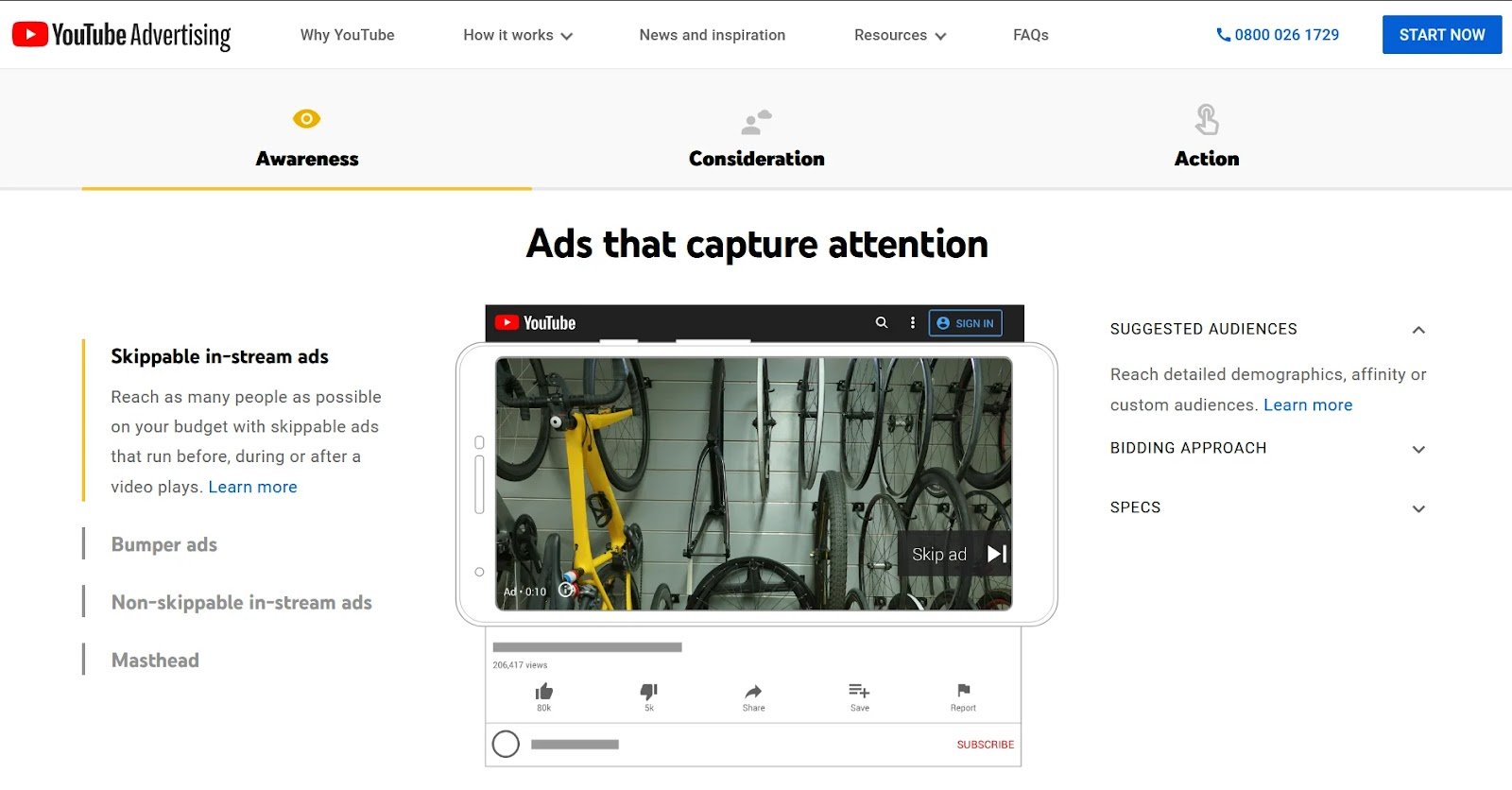Click the Awareness eye icon
Screen dimensions: 1512x790
coord(306,119)
